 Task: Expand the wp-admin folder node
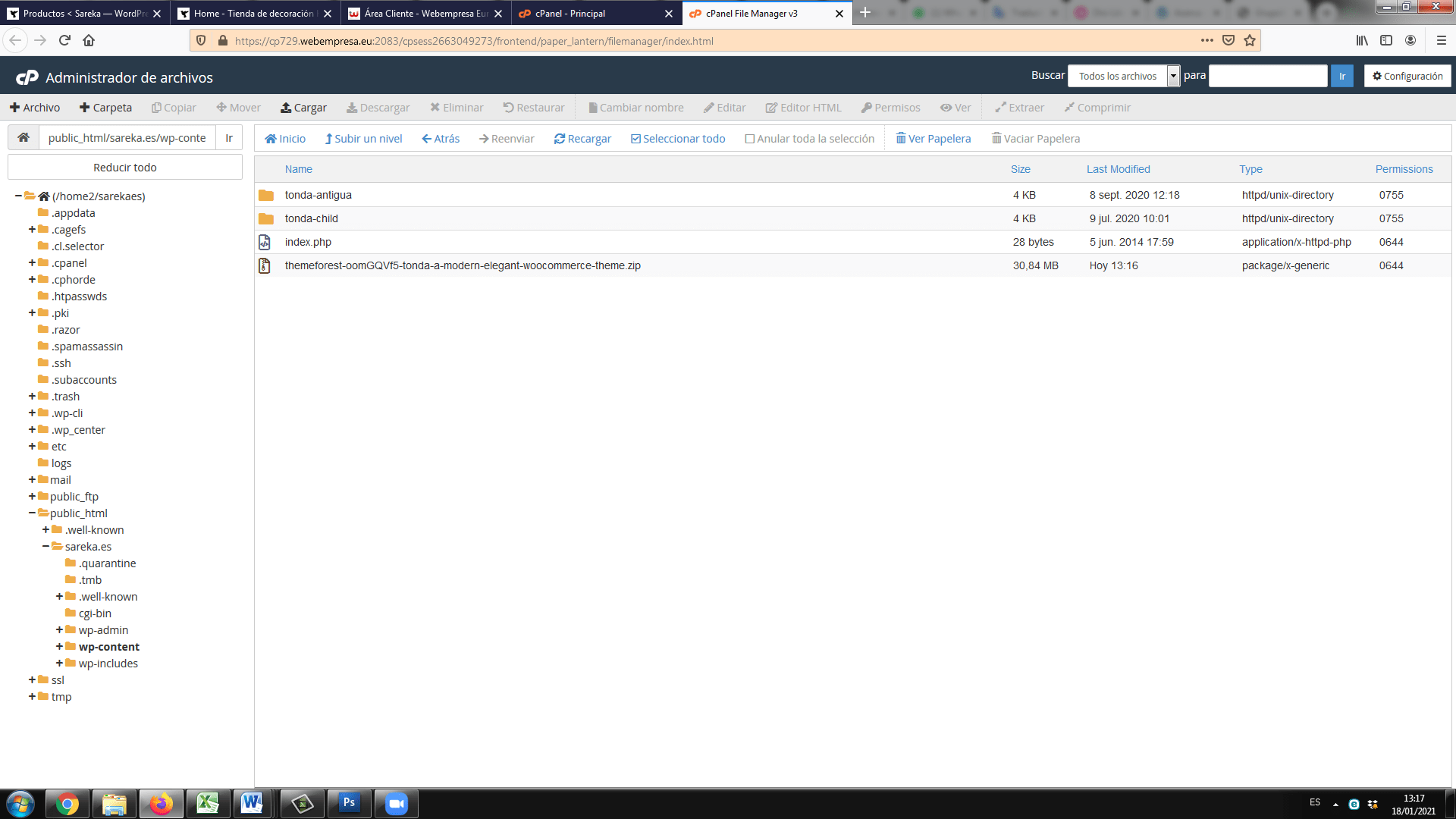coord(60,629)
